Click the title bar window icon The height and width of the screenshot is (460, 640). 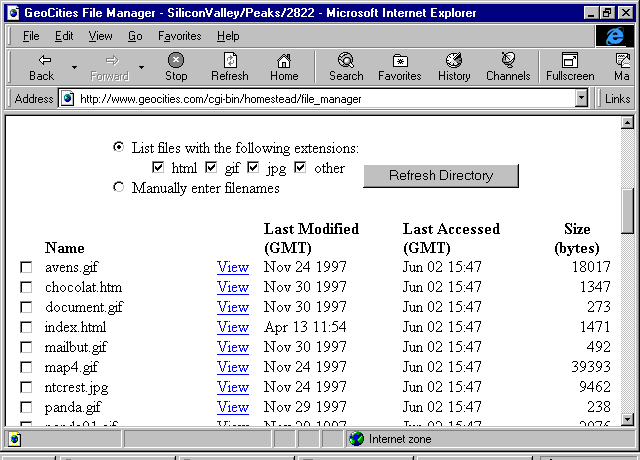[13, 13]
